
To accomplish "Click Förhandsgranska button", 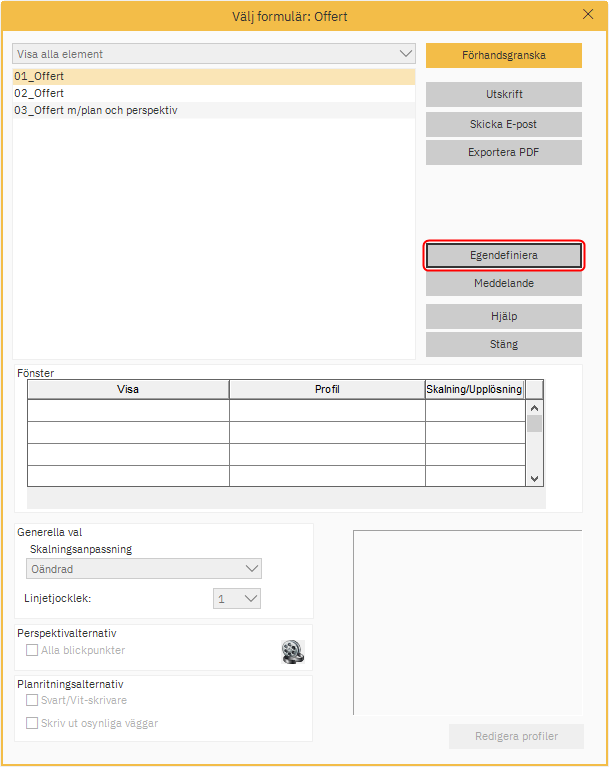I will 504,55.
